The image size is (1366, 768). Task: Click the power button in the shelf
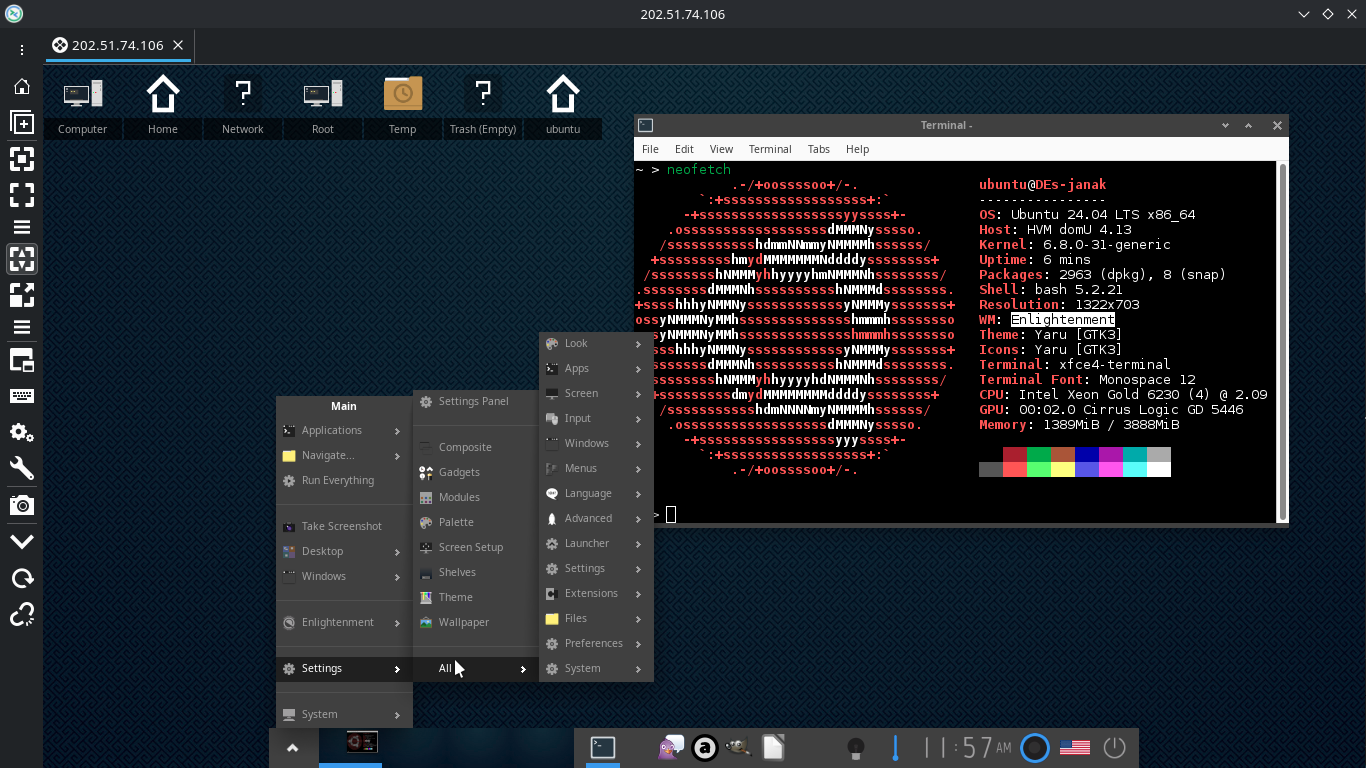1114,747
